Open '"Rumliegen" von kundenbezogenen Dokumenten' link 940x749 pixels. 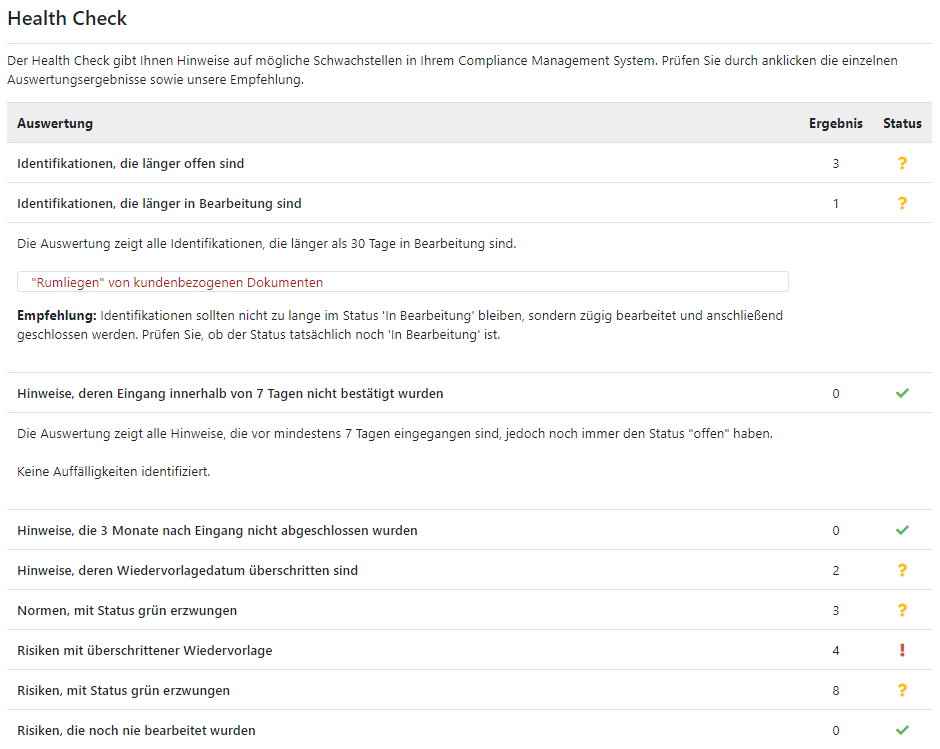177,283
